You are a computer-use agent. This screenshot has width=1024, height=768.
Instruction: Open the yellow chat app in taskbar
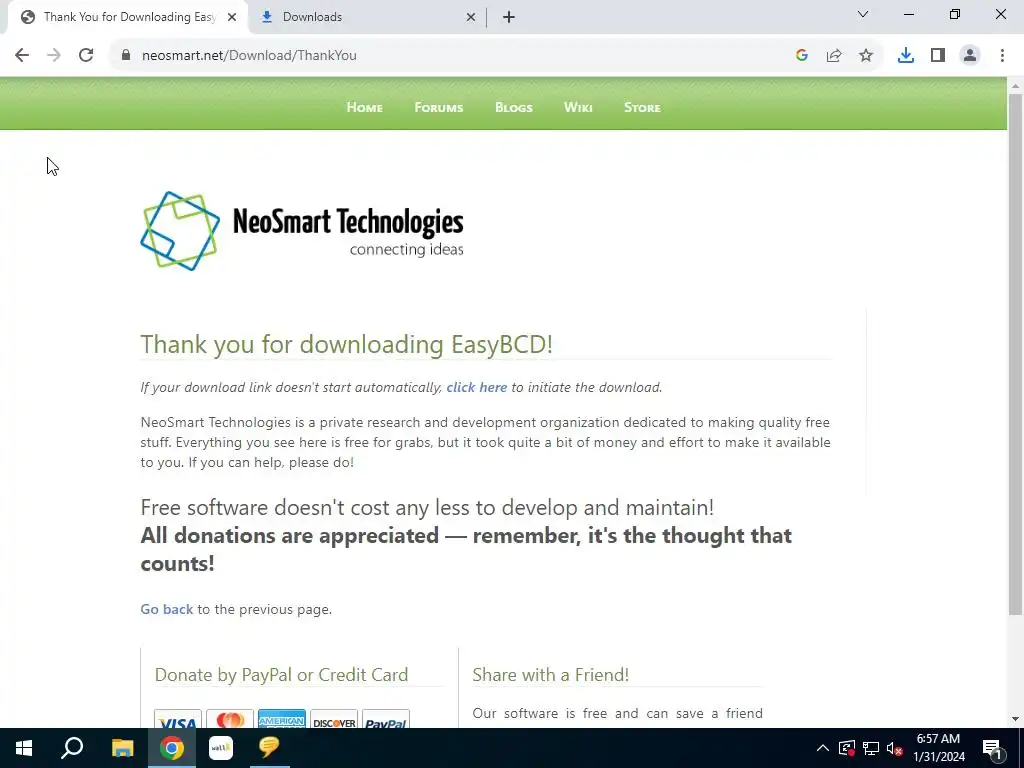point(269,748)
